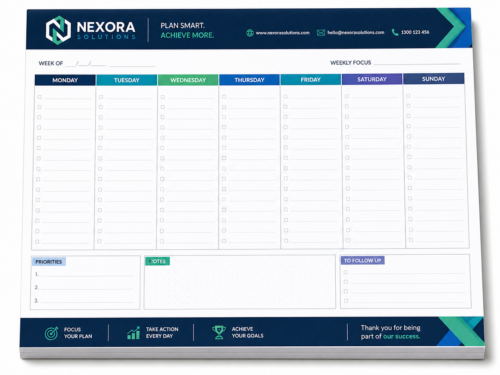The image size is (500, 375).
Task: Click the hello@nexorasolutions.com email address
Action: point(356,32)
